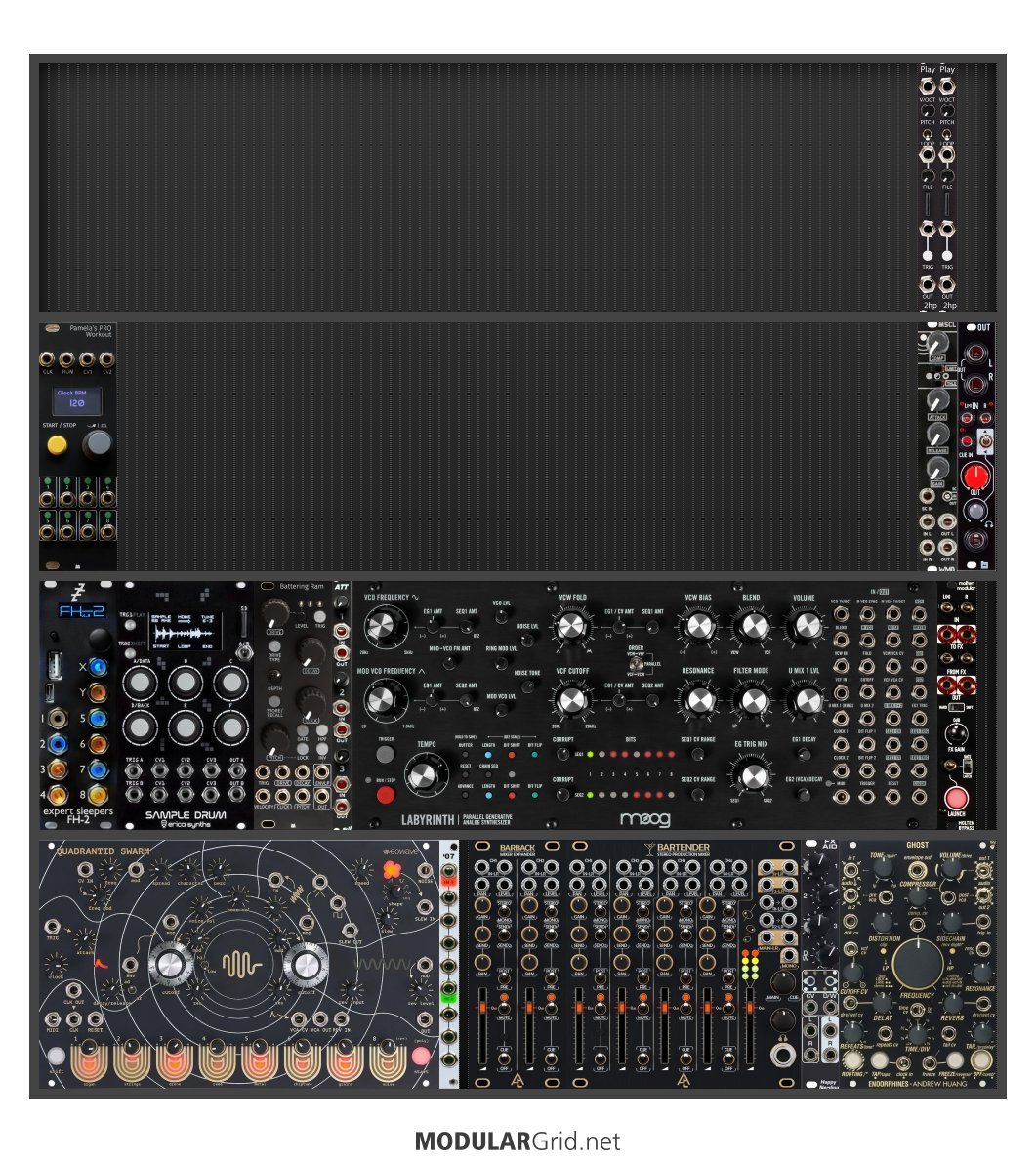Click the blue X jack on FH-2
The width and height of the screenshot is (1036, 1162).
[98, 667]
